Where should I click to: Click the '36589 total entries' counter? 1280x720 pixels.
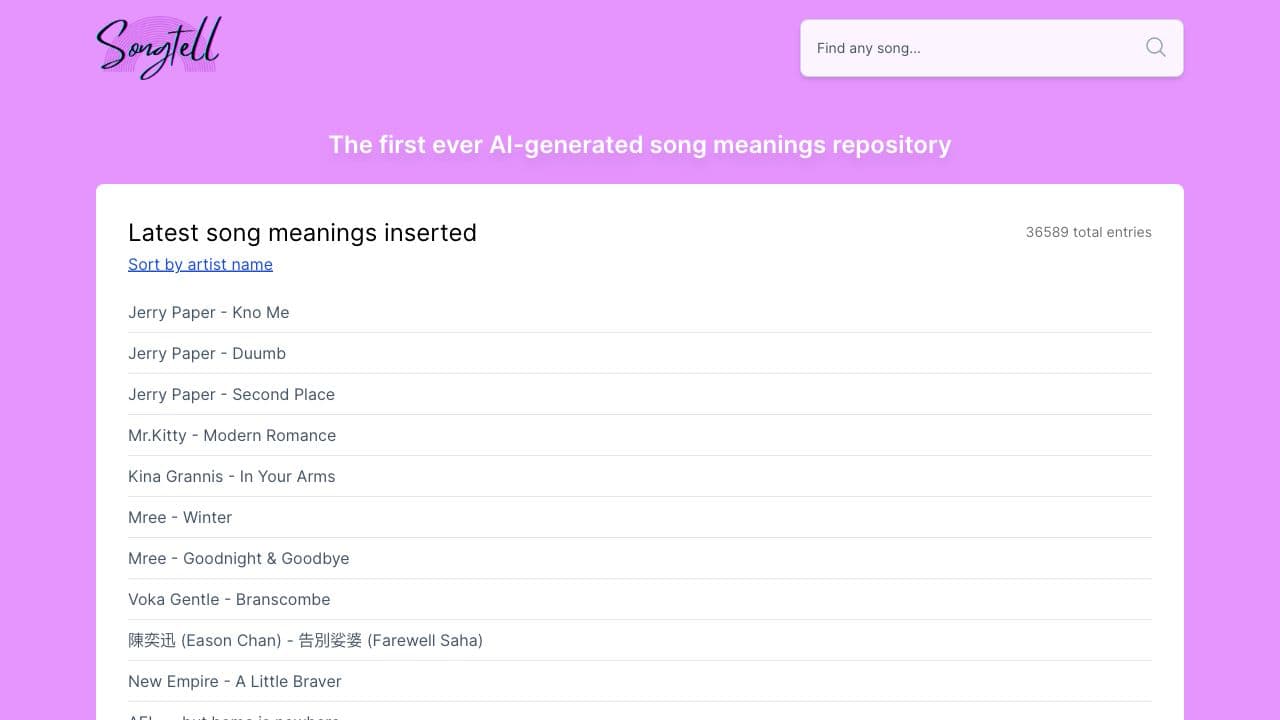click(1088, 232)
